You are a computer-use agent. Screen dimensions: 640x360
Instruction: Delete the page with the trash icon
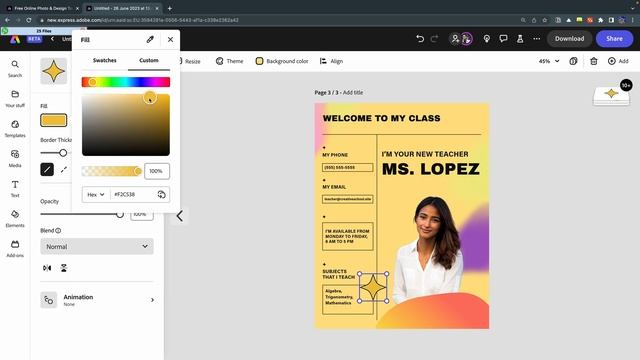(594, 61)
